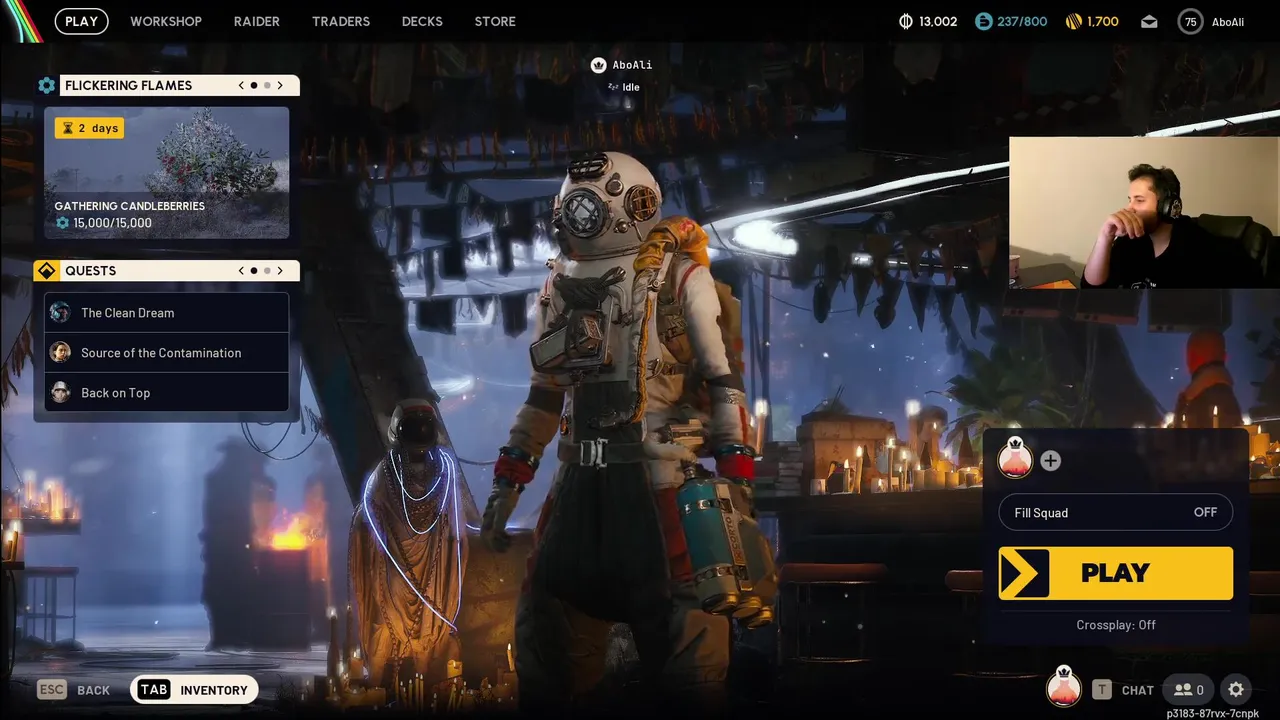Image resolution: width=1280 pixels, height=720 pixels.
Task: Open the AboAli profile name in the top bar
Action: [x=1228, y=22]
